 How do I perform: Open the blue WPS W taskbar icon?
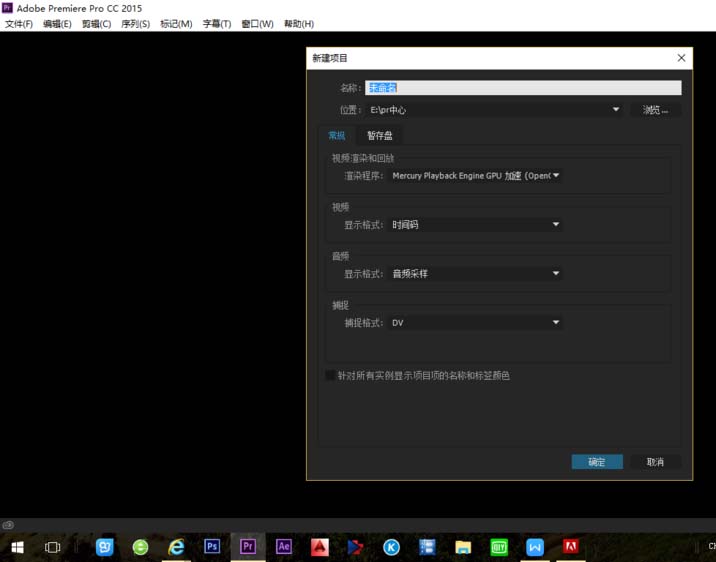535,547
